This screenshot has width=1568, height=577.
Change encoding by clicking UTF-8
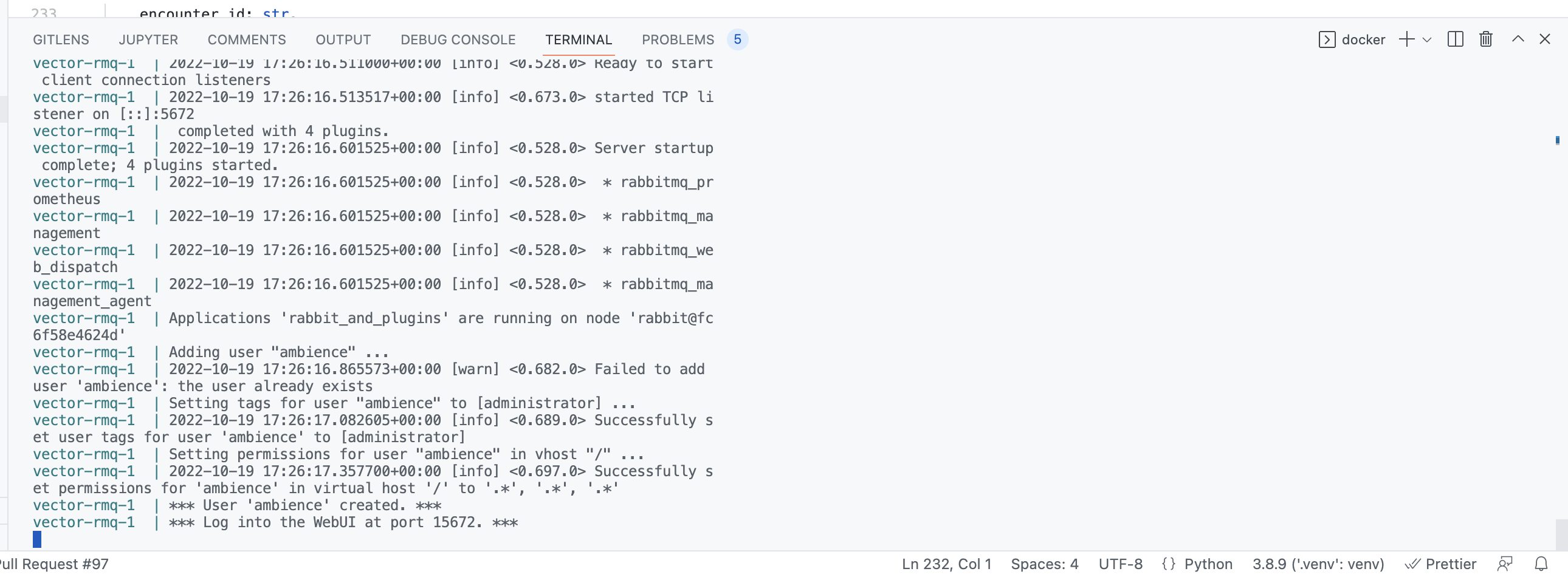(1121, 564)
